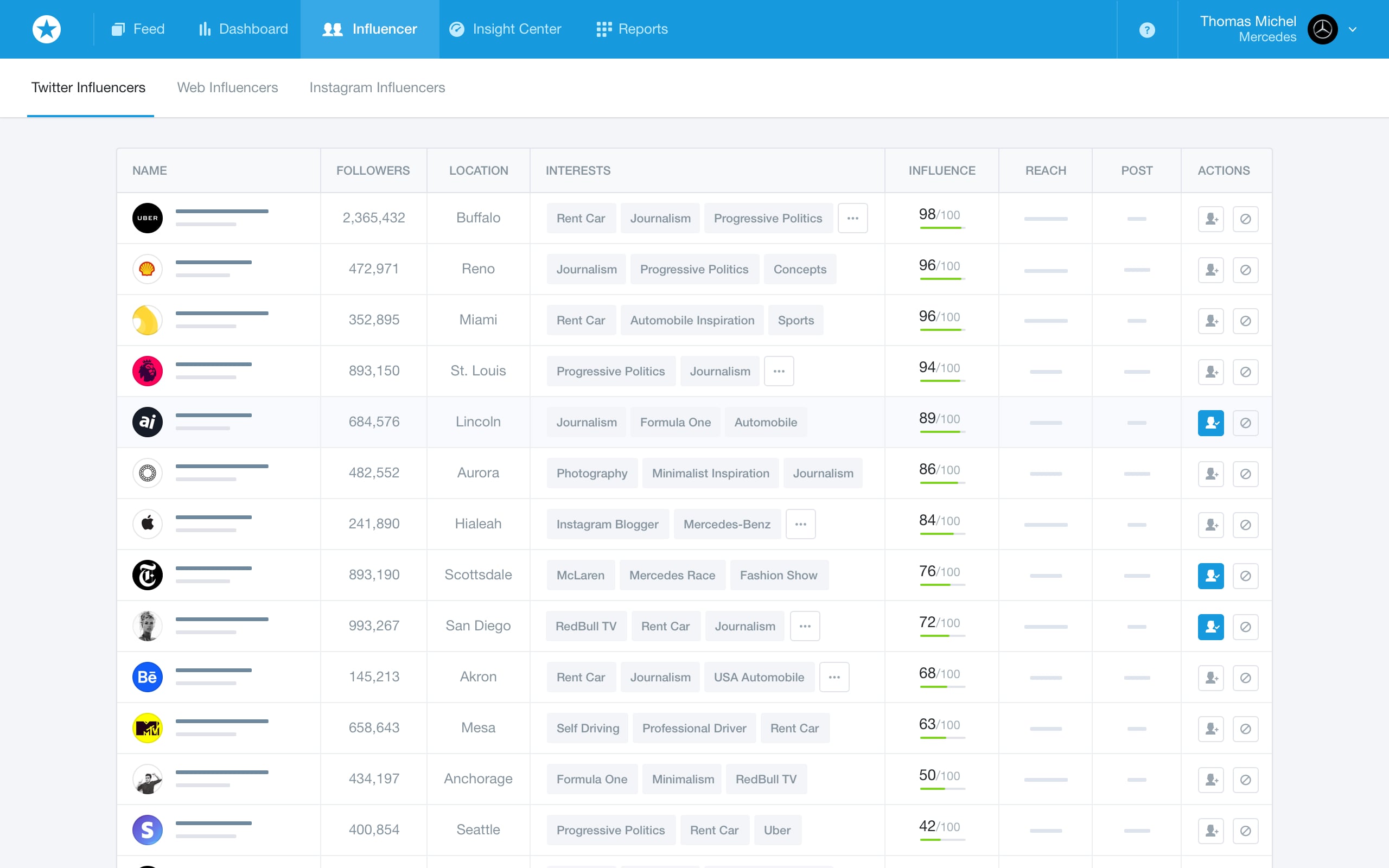1389x868 pixels.
Task: Toggle off following for Lincoln influencer
Action: 1210,423
